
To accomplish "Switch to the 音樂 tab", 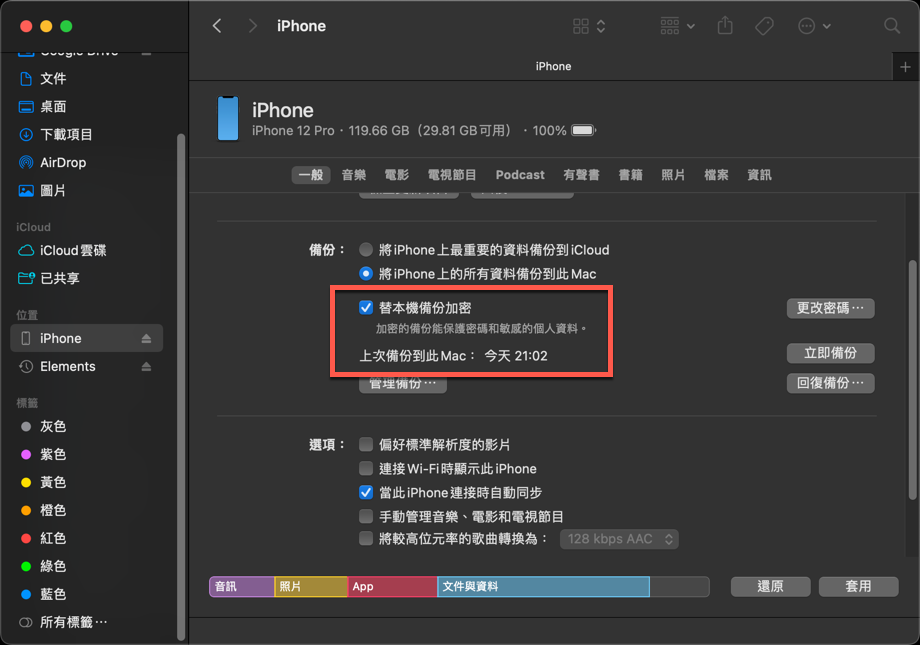I will 354,175.
